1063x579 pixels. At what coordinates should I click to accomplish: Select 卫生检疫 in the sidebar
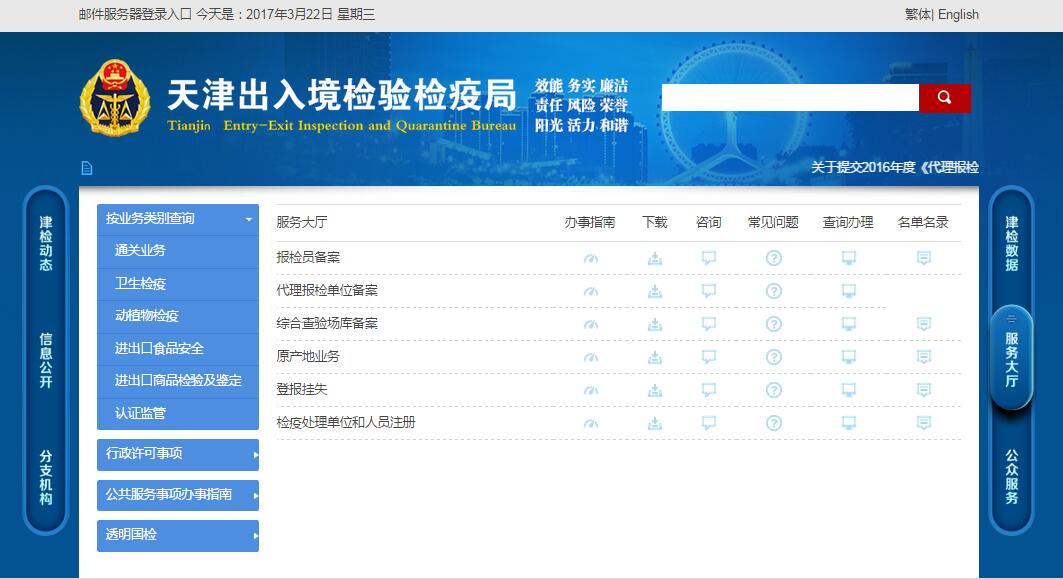tap(140, 284)
